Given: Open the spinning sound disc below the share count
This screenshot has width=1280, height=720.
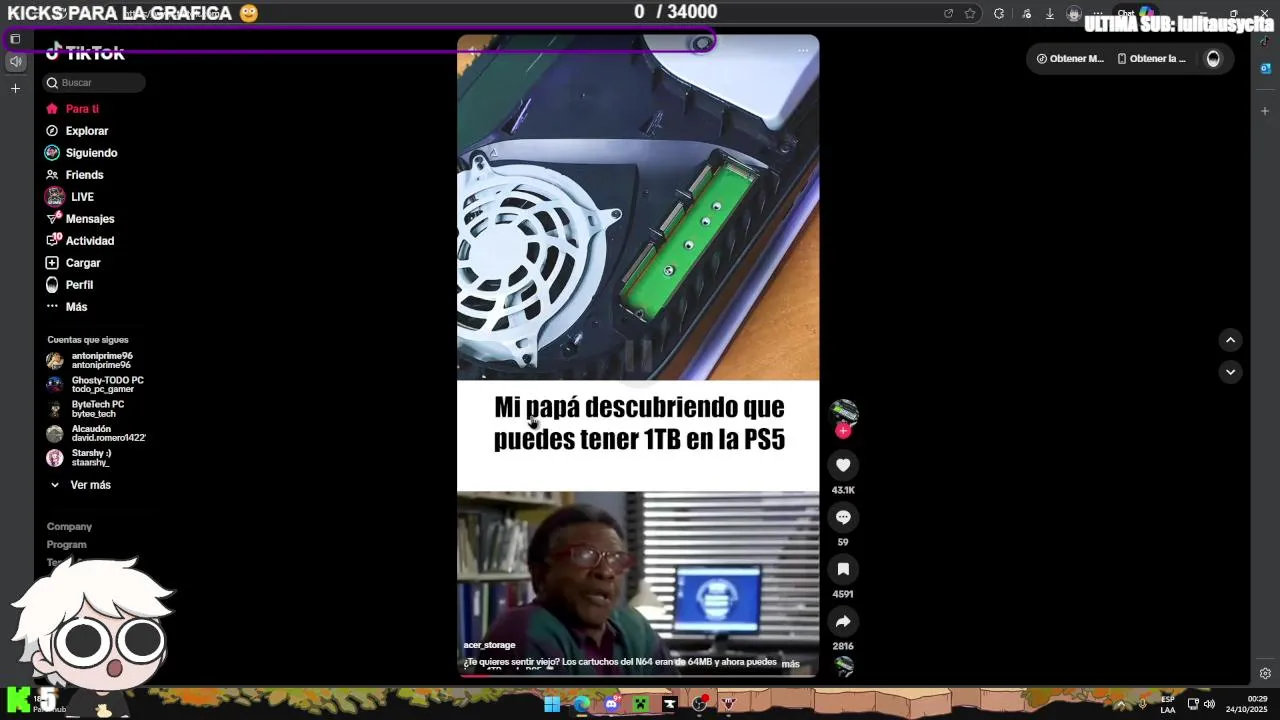Looking at the screenshot, I should (844, 667).
